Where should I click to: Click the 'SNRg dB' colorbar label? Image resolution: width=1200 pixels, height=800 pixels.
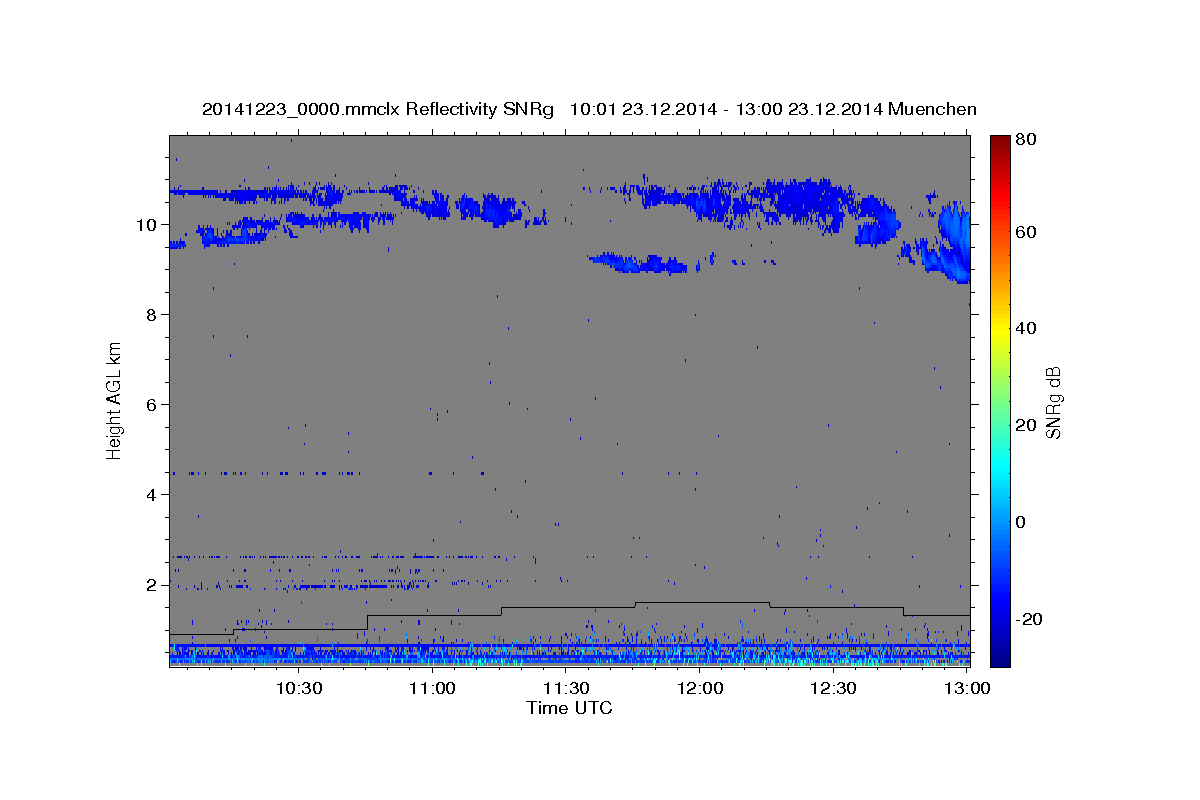tap(1053, 402)
